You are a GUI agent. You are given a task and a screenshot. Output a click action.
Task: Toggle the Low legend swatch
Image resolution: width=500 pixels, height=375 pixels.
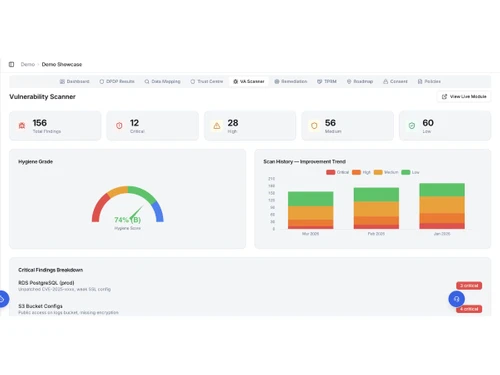pyautogui.click(x=406, y=172)
